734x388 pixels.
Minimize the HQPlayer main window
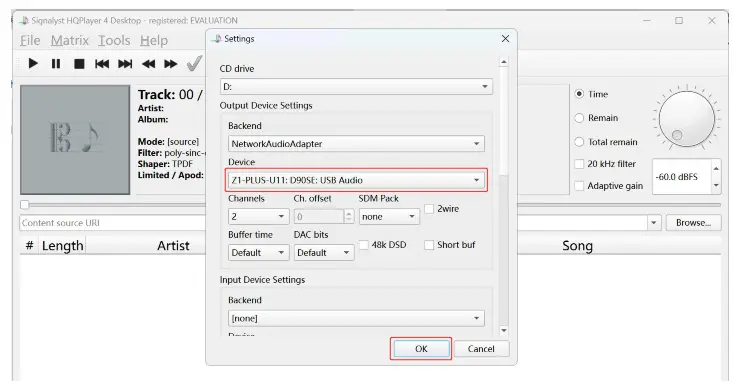pyautogui.click(x=647, y=21)
